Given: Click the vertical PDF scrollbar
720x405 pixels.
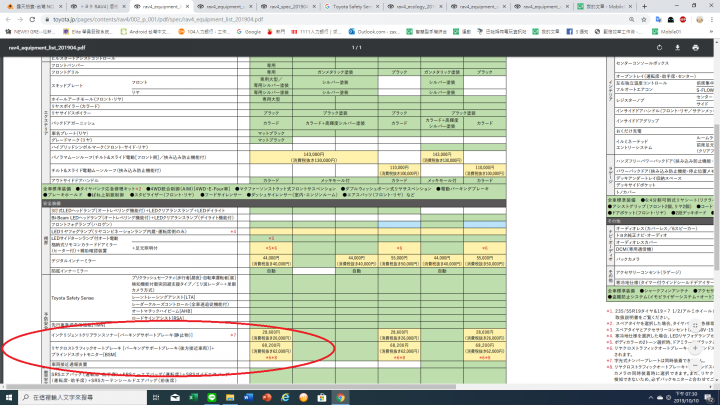Looking at the screenshot, I should click(717, 197).
